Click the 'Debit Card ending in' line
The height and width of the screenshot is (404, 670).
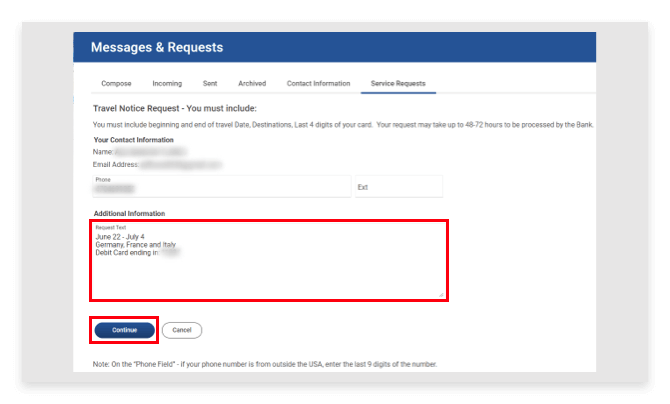127,253
